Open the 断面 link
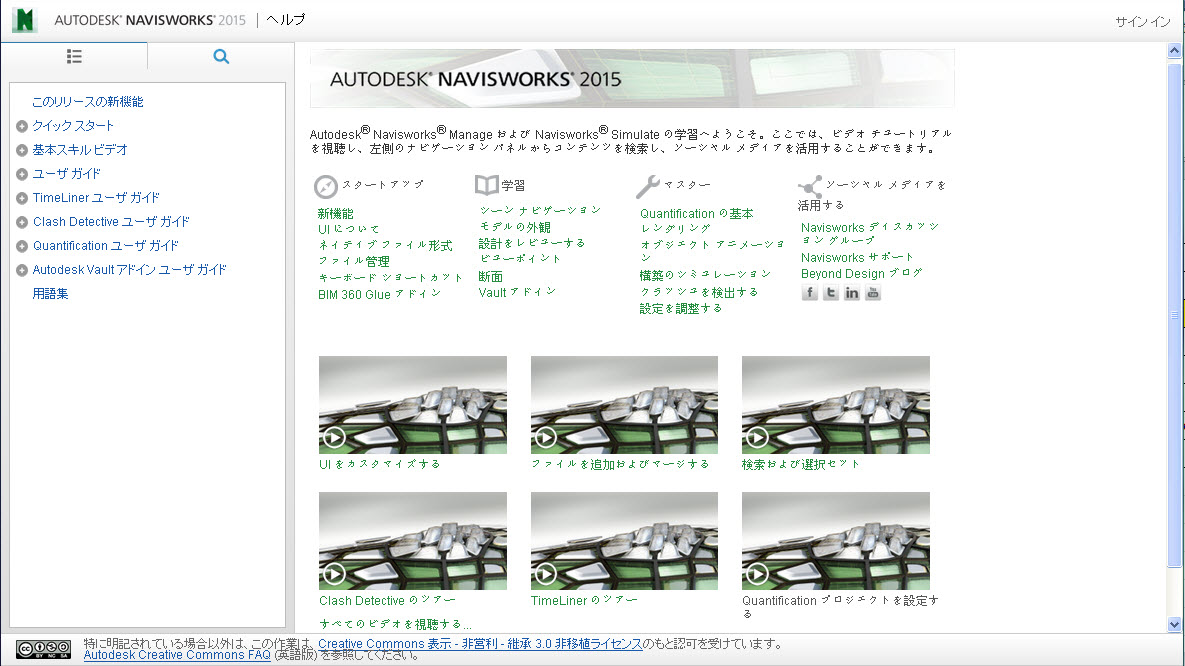This screenshot has width=1185, height=666. pyautogui.click(x=490, y=277)
